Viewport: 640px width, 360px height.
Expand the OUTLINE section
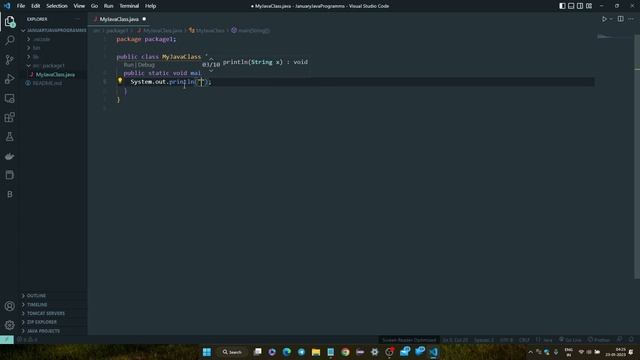pyautogui.click(x=53, y=296)
